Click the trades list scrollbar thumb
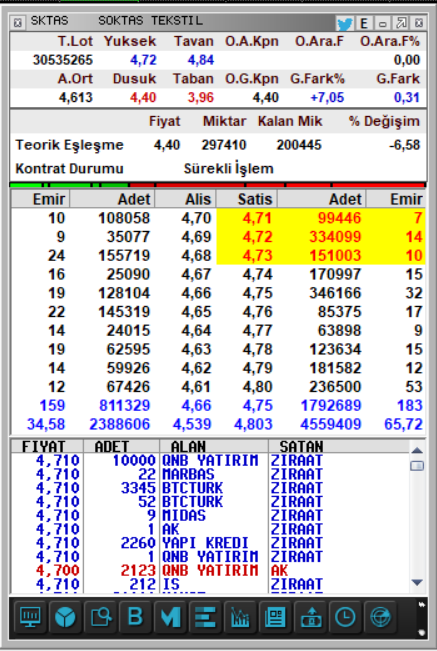 (x=417, y=466)
